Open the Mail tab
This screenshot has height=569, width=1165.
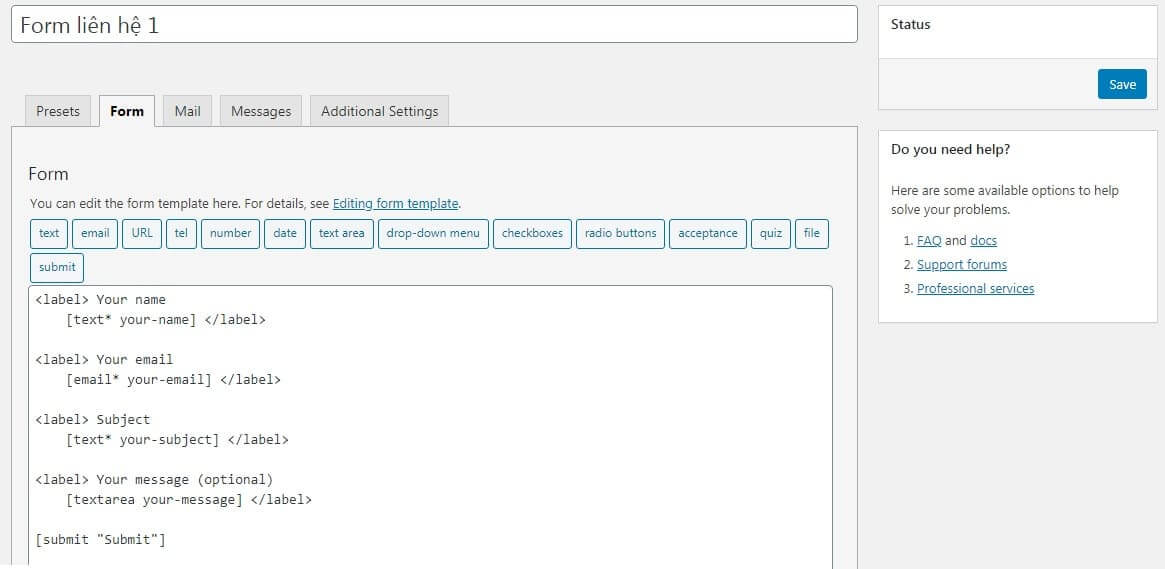(187, 111)
